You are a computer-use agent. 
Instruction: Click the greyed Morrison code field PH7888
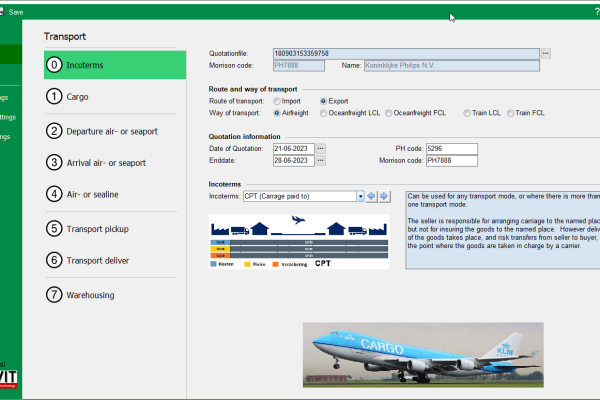[x=299, y=65]
